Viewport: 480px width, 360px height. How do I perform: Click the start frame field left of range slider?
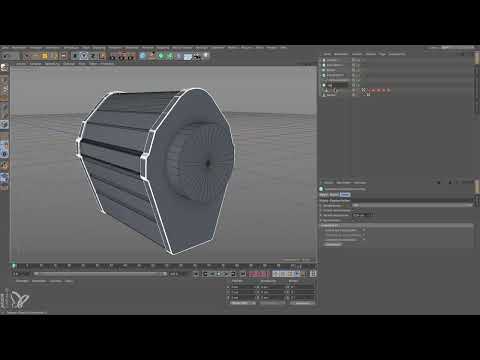click(21, 274)
